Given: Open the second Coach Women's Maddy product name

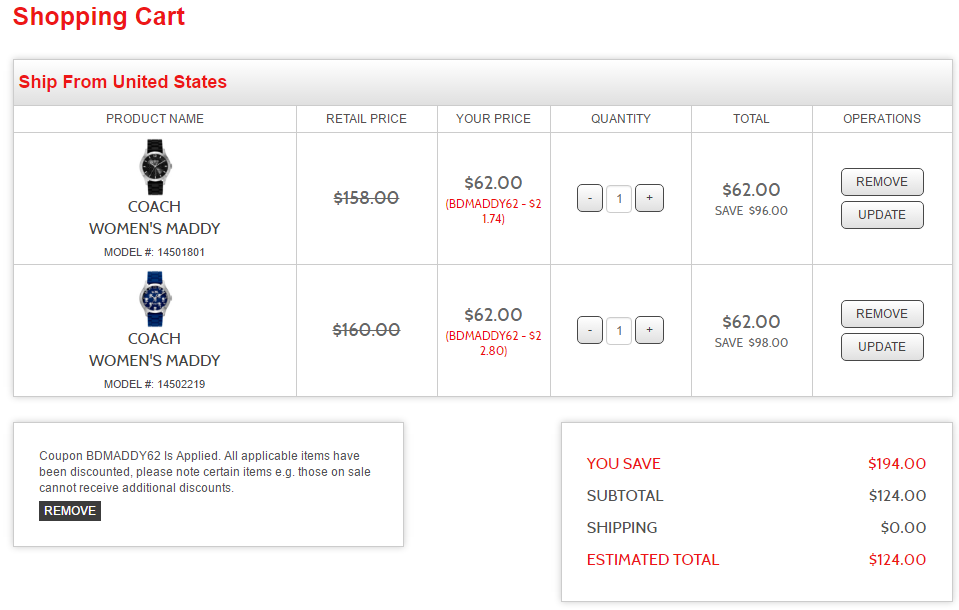Looking at the screenshot, I should [154, 350].
